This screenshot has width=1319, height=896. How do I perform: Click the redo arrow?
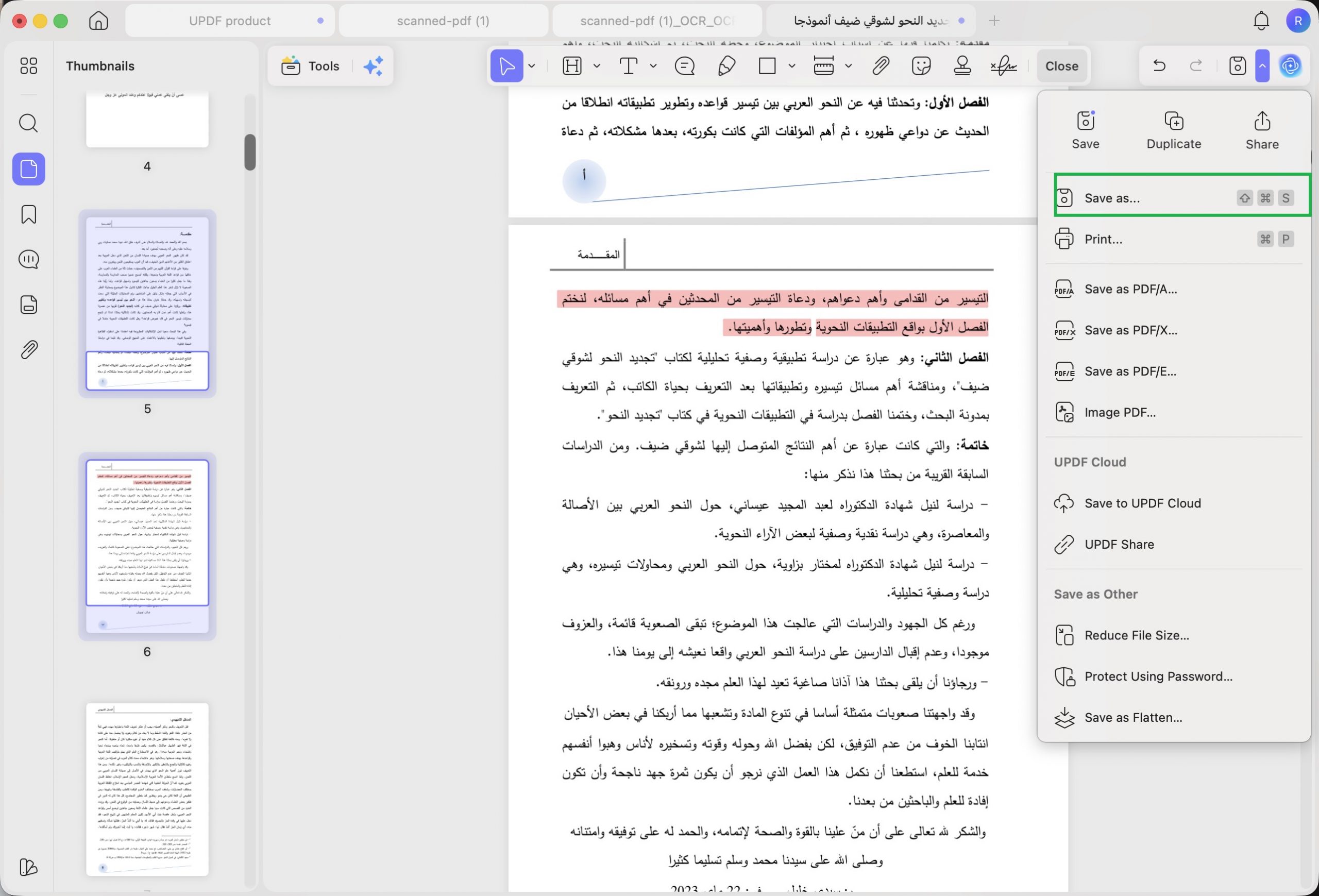pos(1196,66)
